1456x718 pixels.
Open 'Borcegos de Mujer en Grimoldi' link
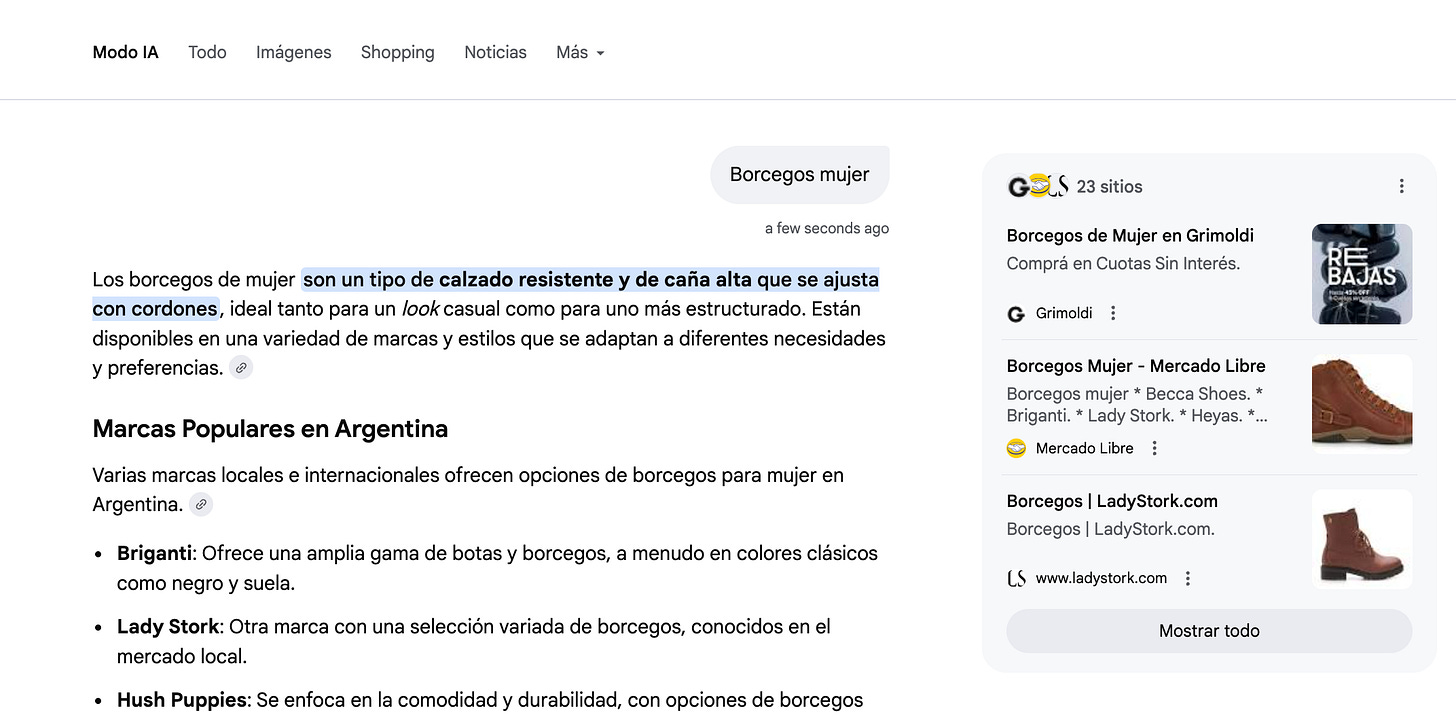pyautogui.click(x=1130, y=236)
